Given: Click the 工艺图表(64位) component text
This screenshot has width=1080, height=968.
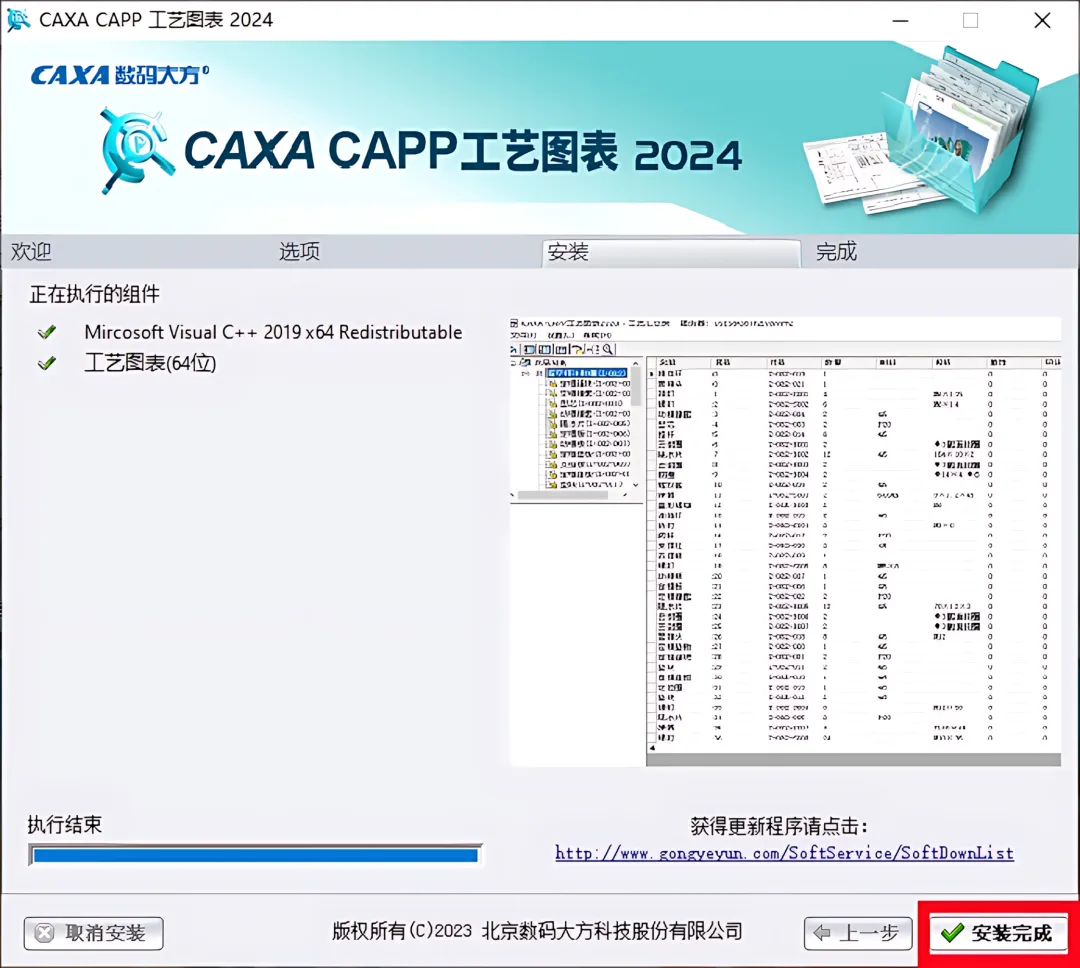Looking at the screenshot, I should point(150,362).
